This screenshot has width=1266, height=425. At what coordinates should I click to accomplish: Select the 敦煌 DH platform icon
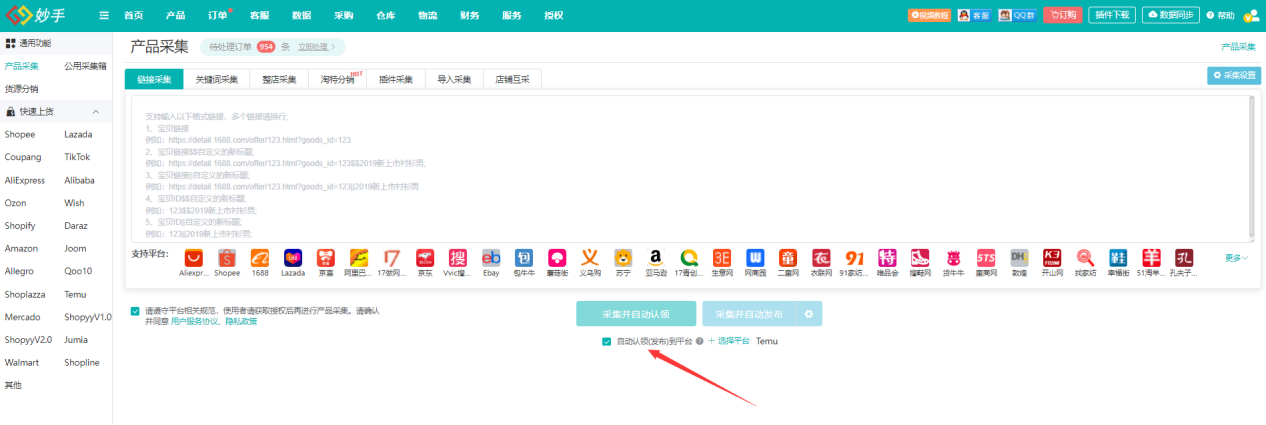coord(1019,258)
